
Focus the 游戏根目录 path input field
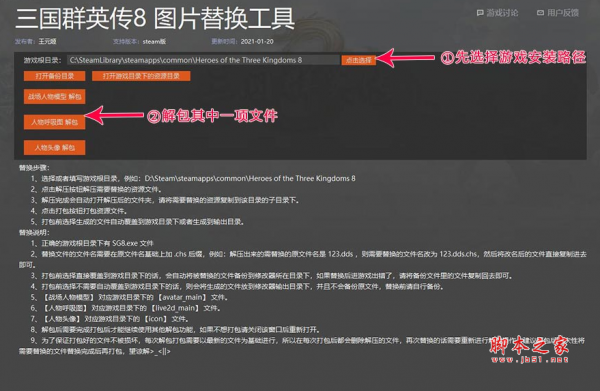click(x=203, y=60)
